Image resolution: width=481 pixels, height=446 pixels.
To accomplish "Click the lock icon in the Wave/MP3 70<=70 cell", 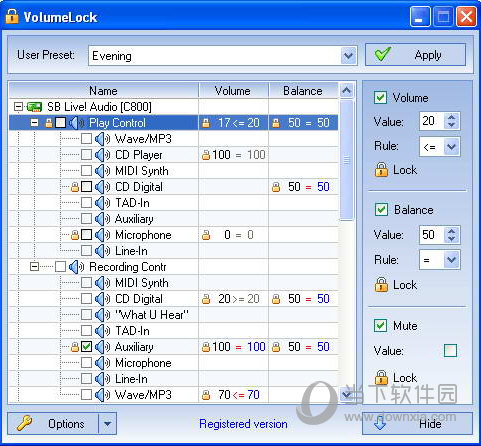I will (x=206, y=395).
